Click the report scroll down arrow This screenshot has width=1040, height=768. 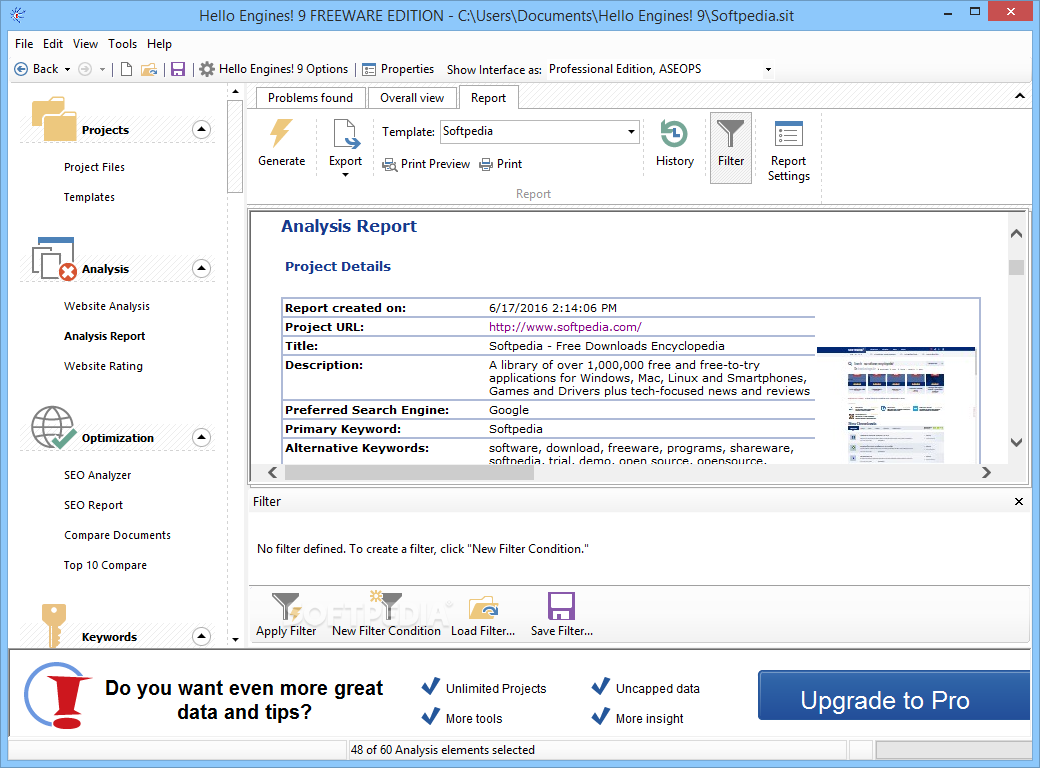(x=1016, y=442)
